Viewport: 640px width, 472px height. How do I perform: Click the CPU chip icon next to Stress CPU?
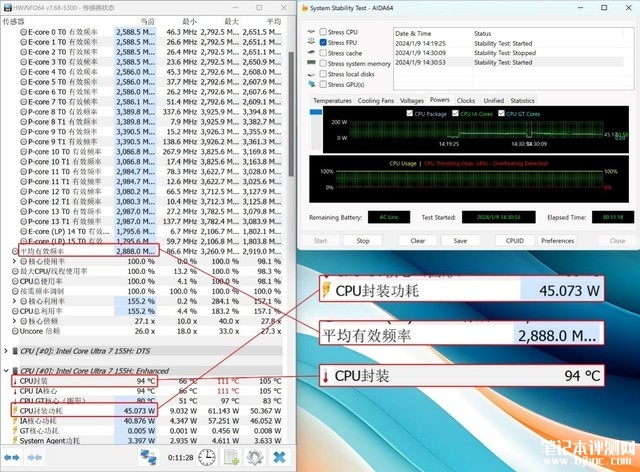point(311,31)
